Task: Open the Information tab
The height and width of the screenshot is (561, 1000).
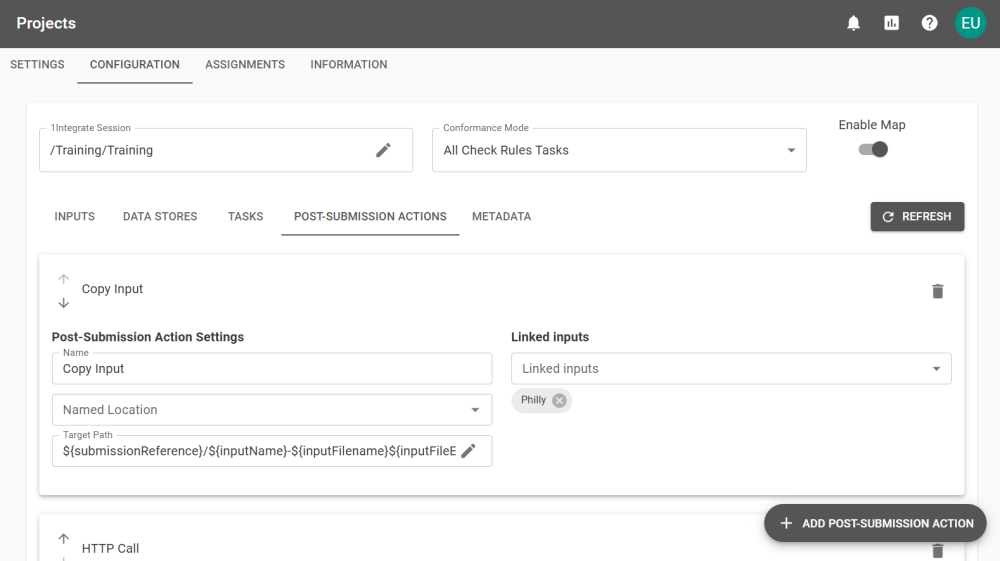Action: (x=349, y=64)
